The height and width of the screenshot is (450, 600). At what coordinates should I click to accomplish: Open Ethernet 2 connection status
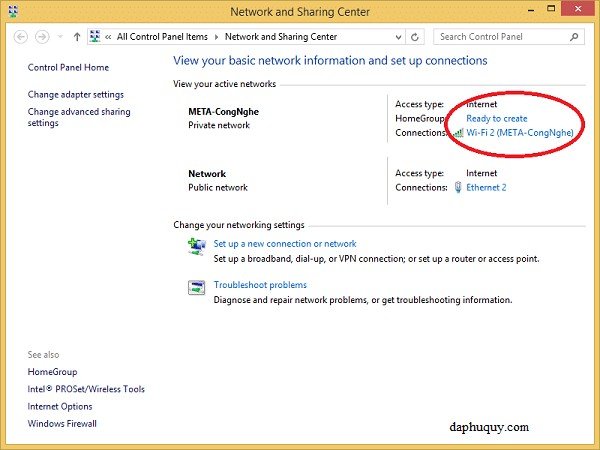coord(486,188)
